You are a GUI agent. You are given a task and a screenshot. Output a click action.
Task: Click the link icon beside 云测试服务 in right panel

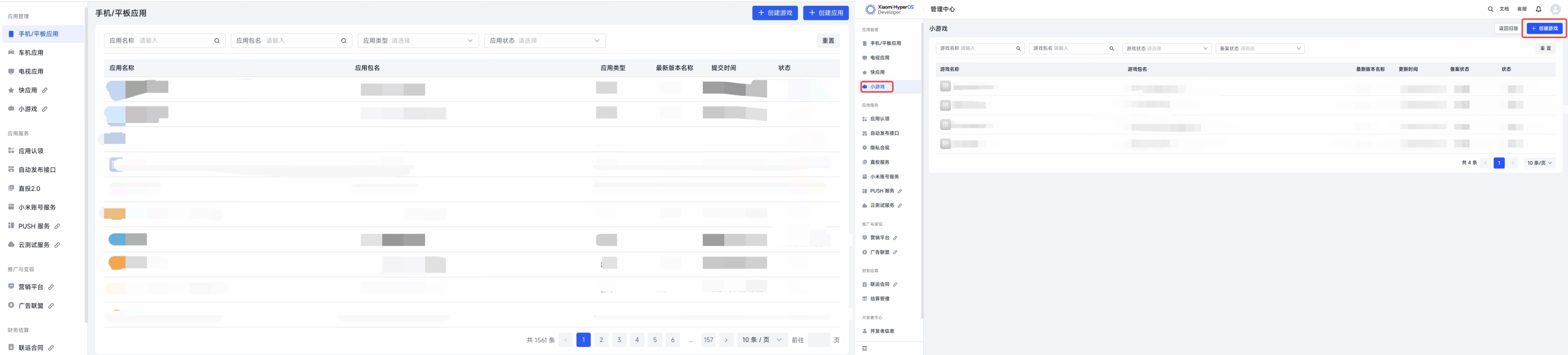pos(900,206)
